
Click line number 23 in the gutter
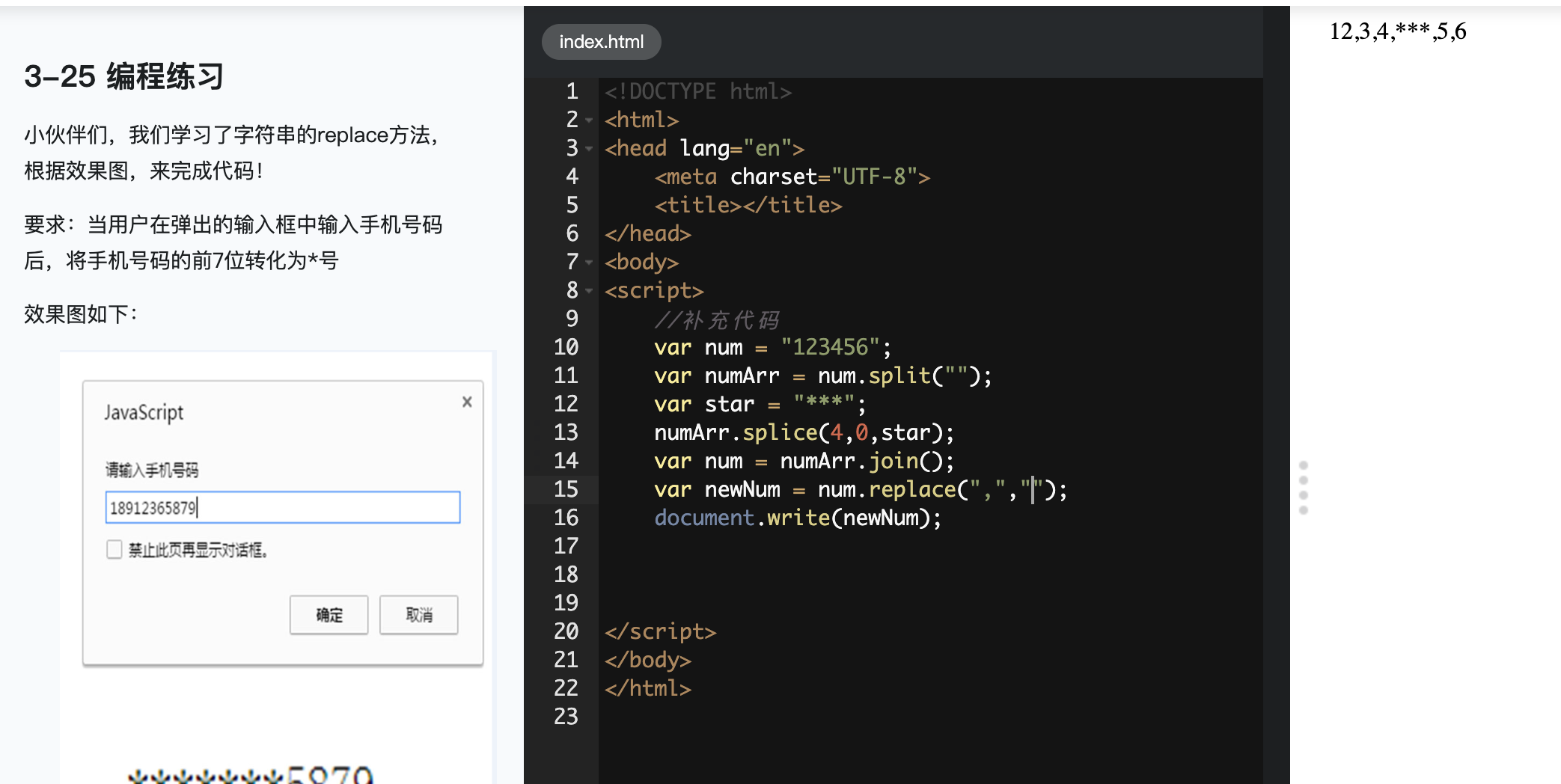click(566, 717)
